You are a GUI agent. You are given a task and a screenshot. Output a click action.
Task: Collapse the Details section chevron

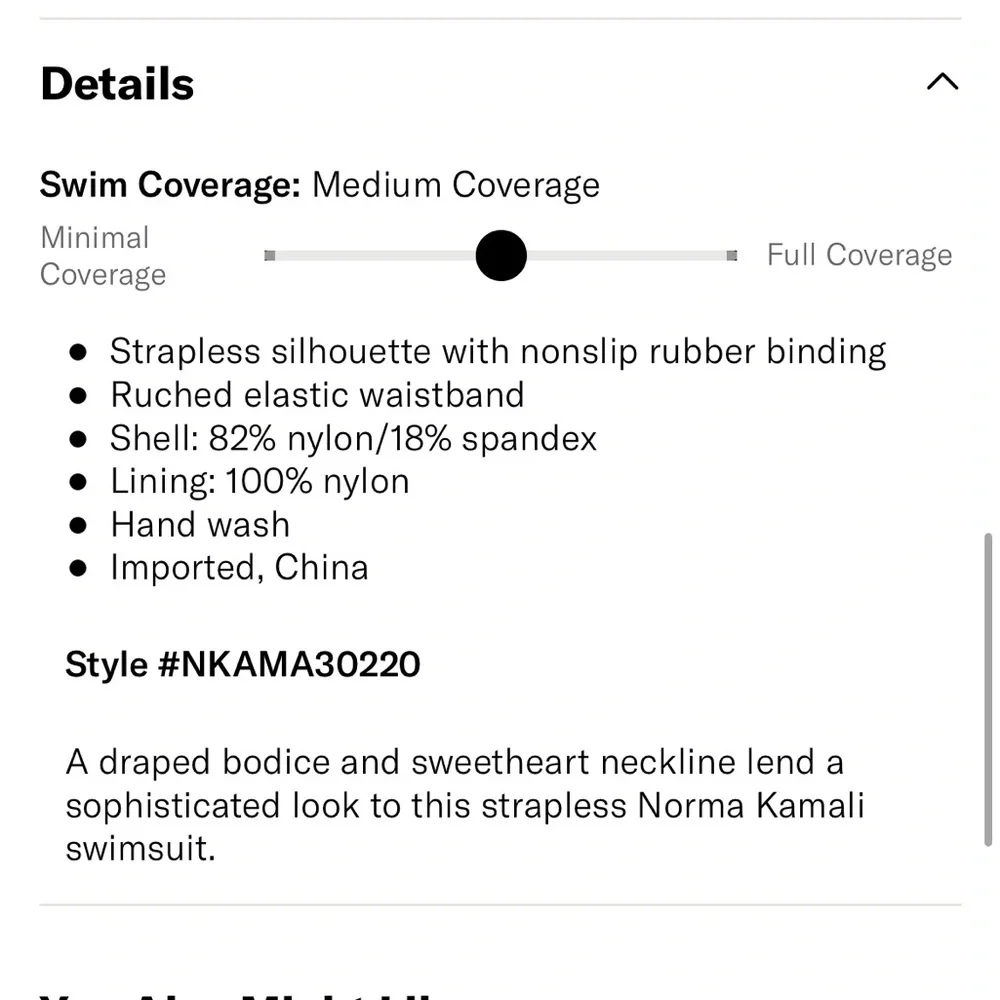point(942,82)
